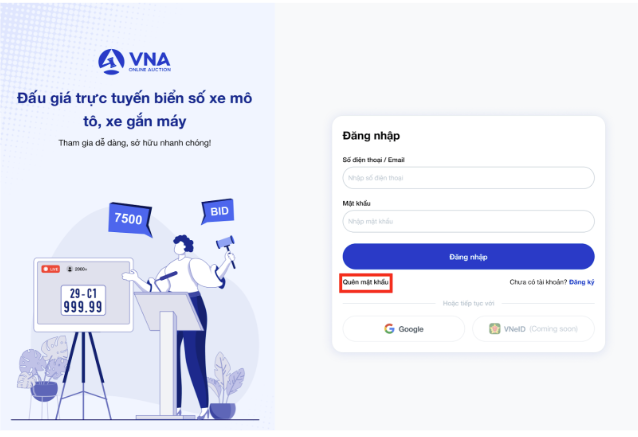The image size is (638, 437).
Task: Click the red LIVE badge on screen illustration
Action: coord(51,269)
